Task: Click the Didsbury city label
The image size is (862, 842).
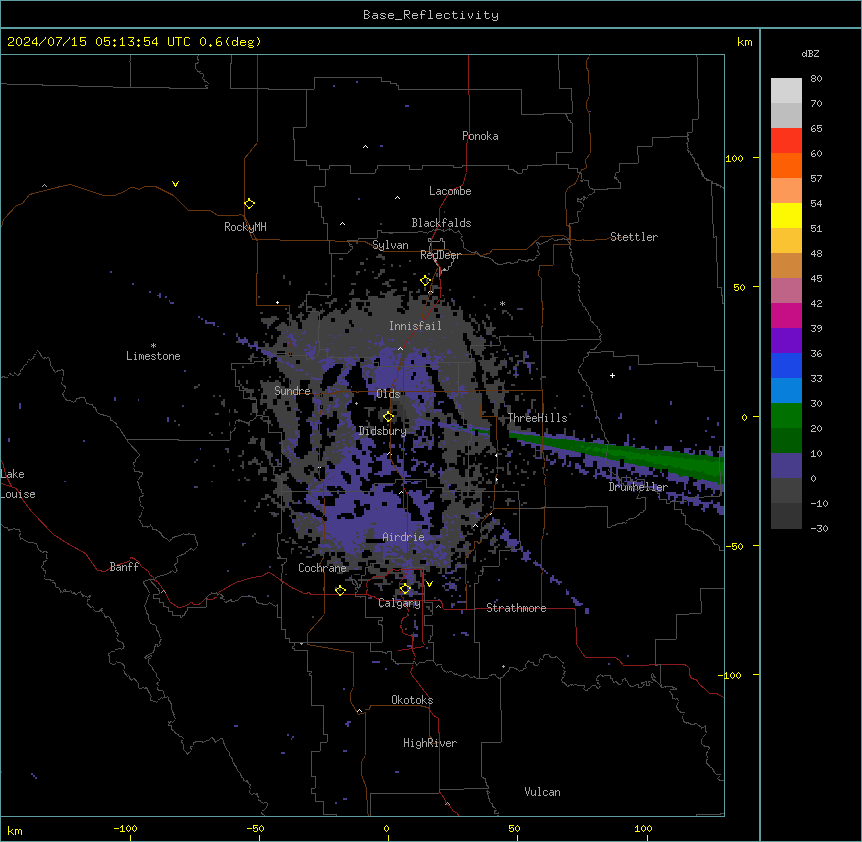Action: tap(383, 431)
